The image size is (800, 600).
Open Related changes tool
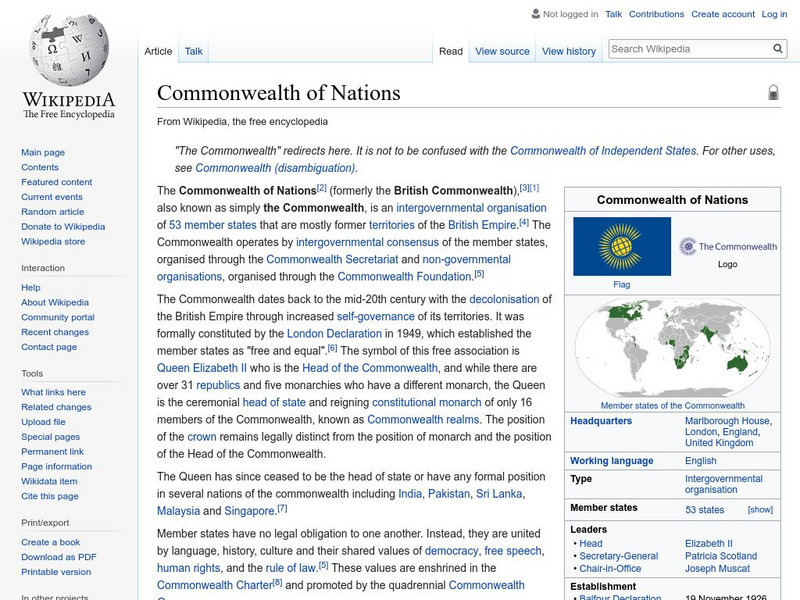[56, 407]
